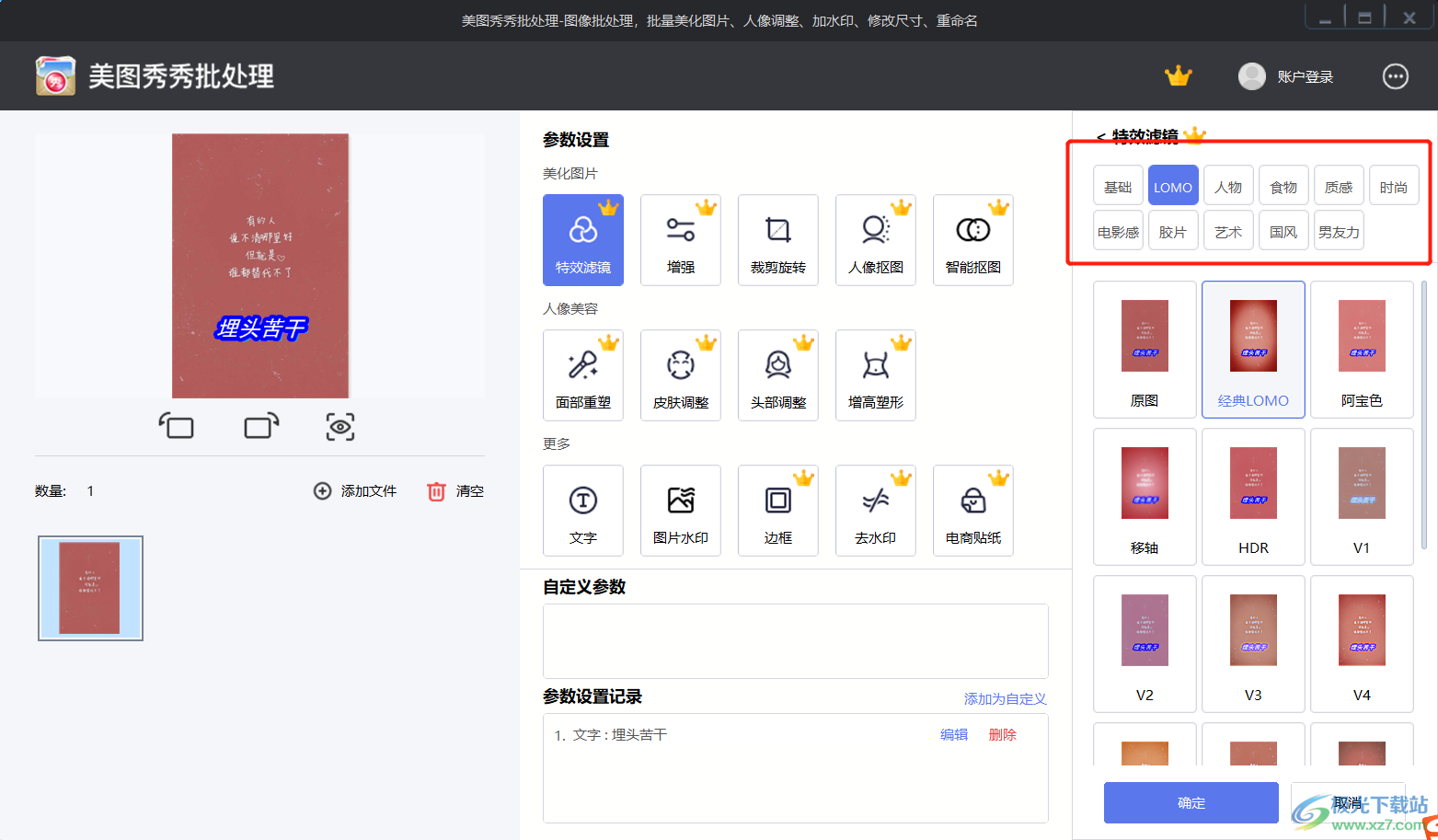Screen dimensions: 1438x840
Task: Click the record text 文字 : 埋头苦干
Action: [620, 734]
